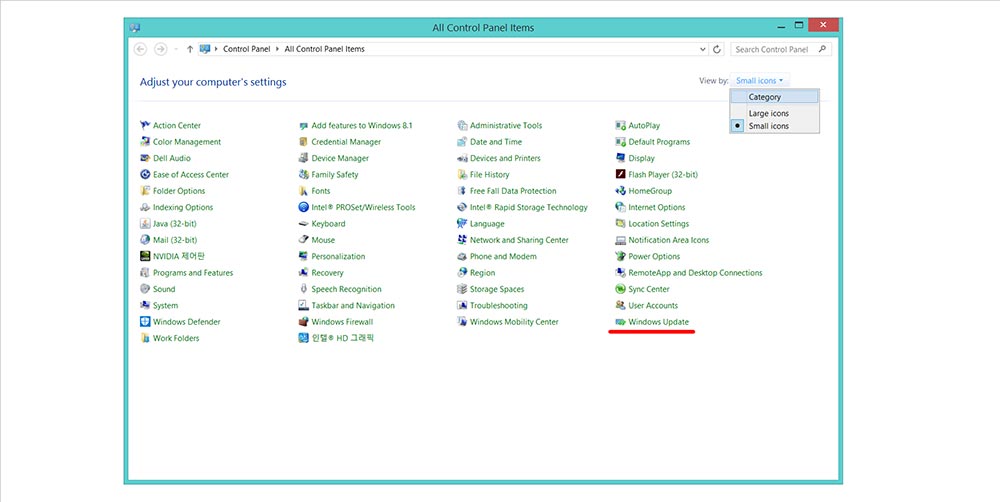Viewport: 1000px width, 502px height.
Task: Click the Refresh button in address bar
Action: (x=717, y=49)
